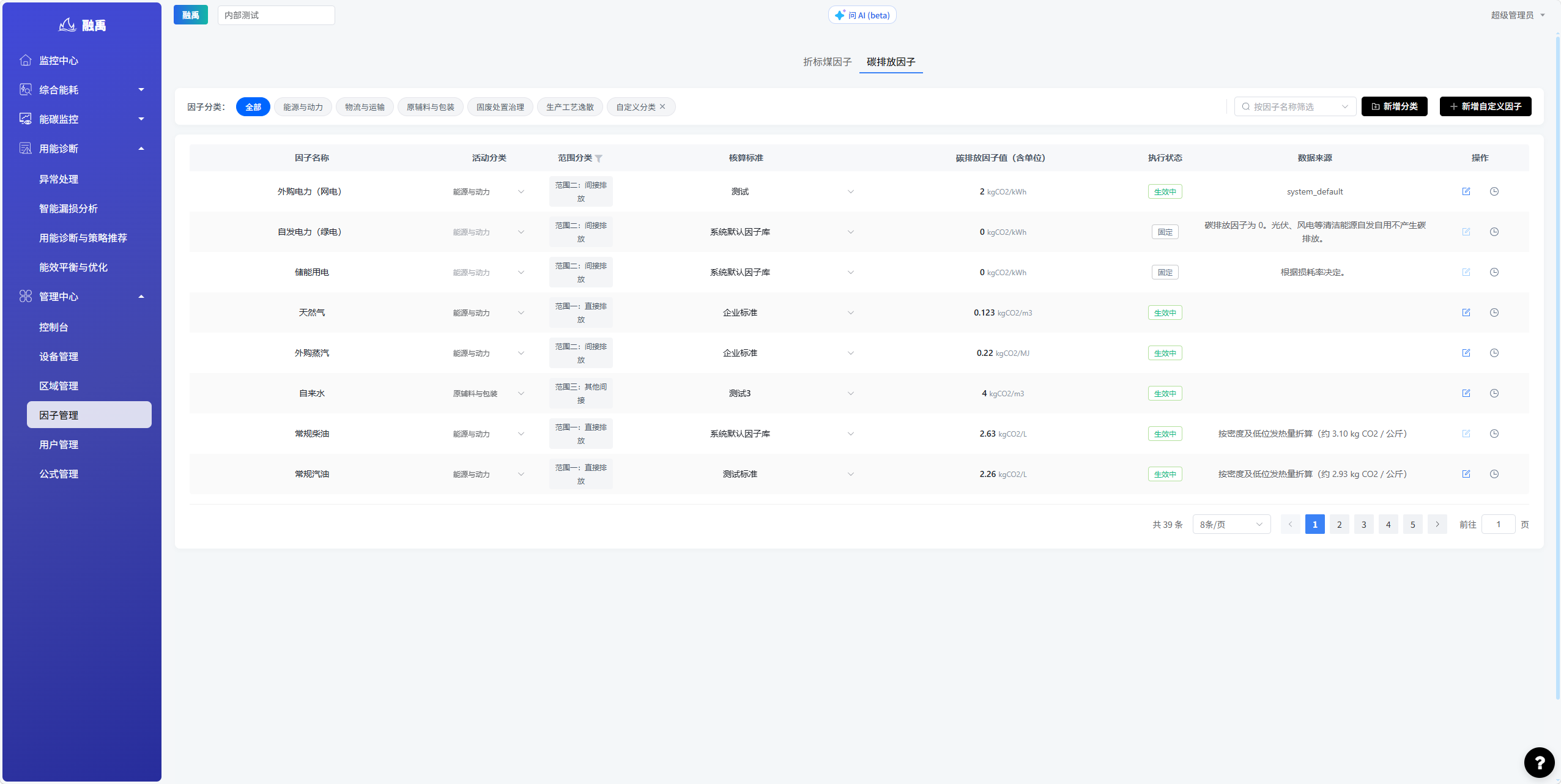
Task: Edit the 天然气 factor via edit icon
Action: tap(1466, 312)
